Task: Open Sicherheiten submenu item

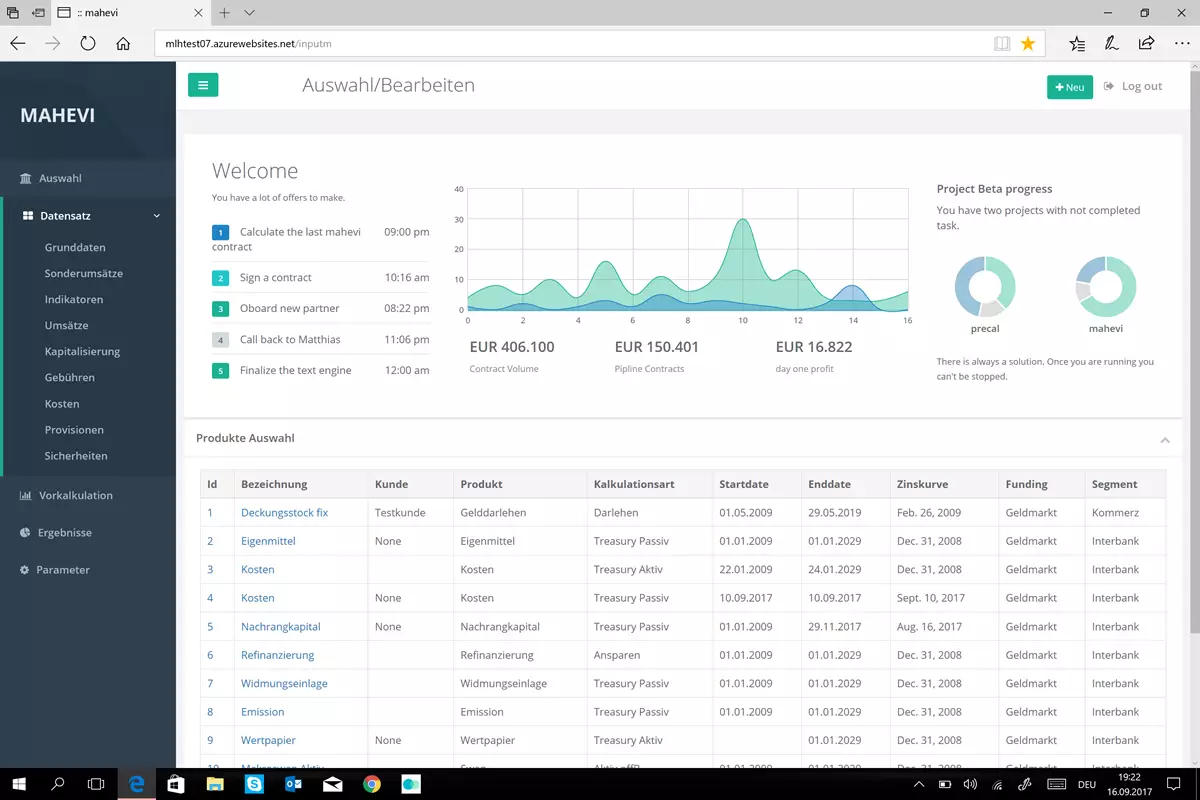Action: click(x=76, y=456)
